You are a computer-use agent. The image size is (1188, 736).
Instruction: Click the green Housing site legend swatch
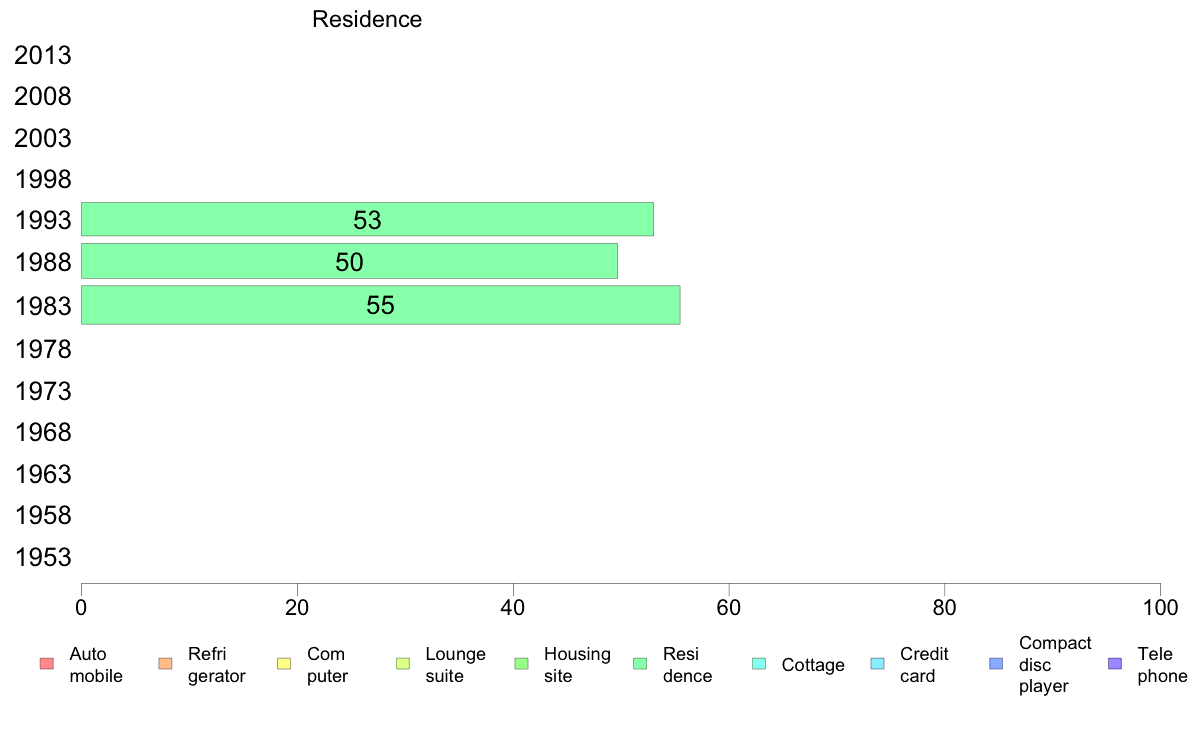(521, 664)
